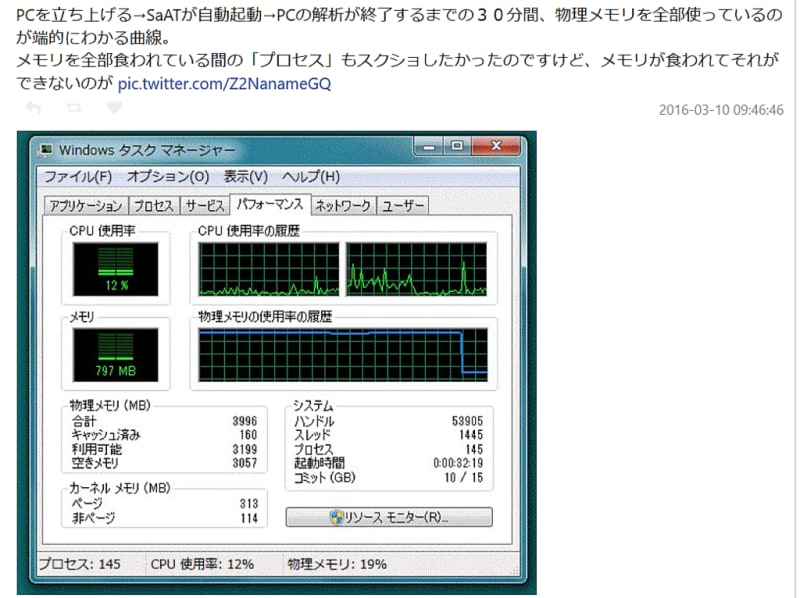800x598 pixels.
Task: Minimize the Task Manager window
Action: pyautogui.click(x=429, y=146)
